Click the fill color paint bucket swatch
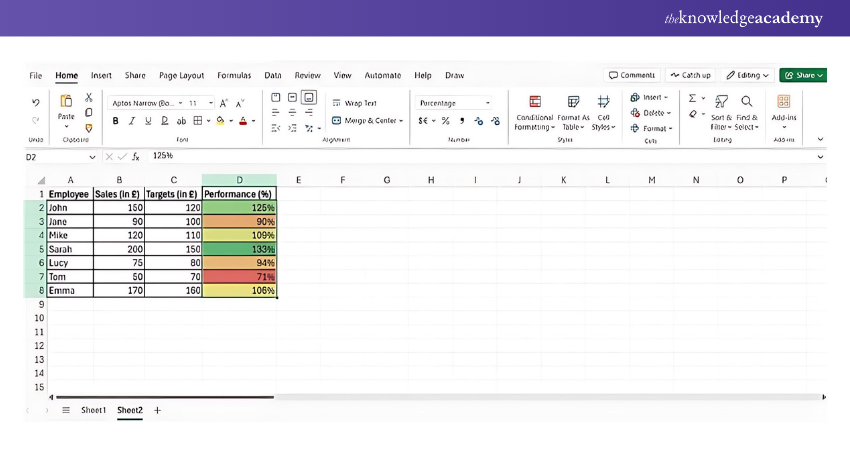The height and width of the screenshot is (450, 850). click(221, 121)
